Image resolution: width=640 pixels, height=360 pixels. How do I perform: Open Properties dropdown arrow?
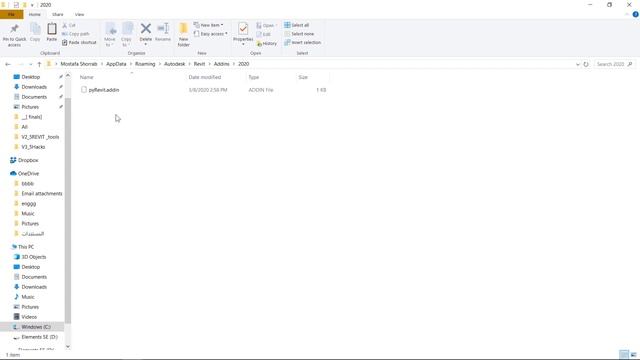coord(243,44)
